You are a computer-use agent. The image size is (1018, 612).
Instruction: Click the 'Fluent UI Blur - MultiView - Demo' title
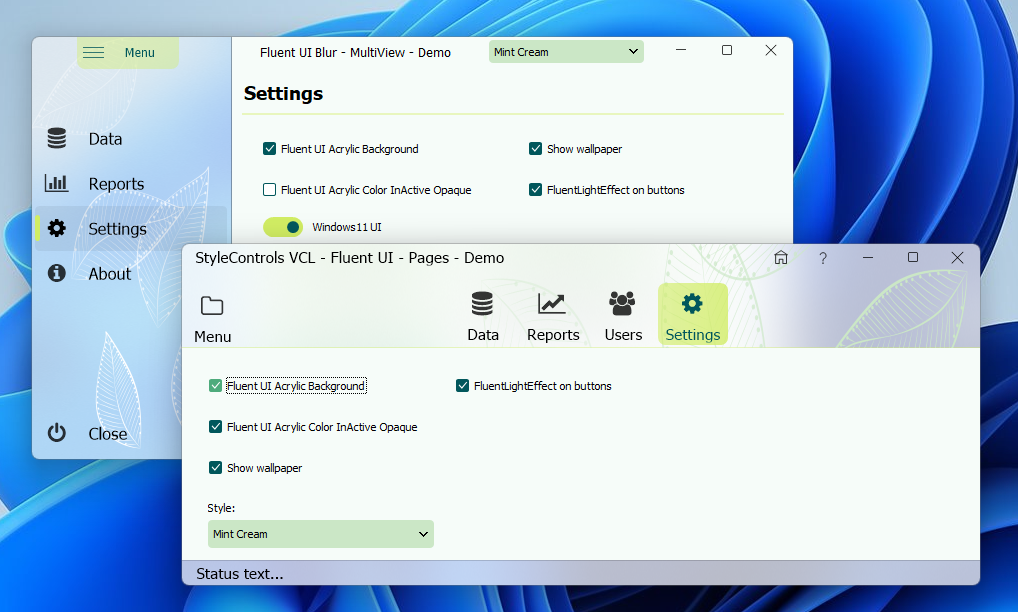[355, 53]
